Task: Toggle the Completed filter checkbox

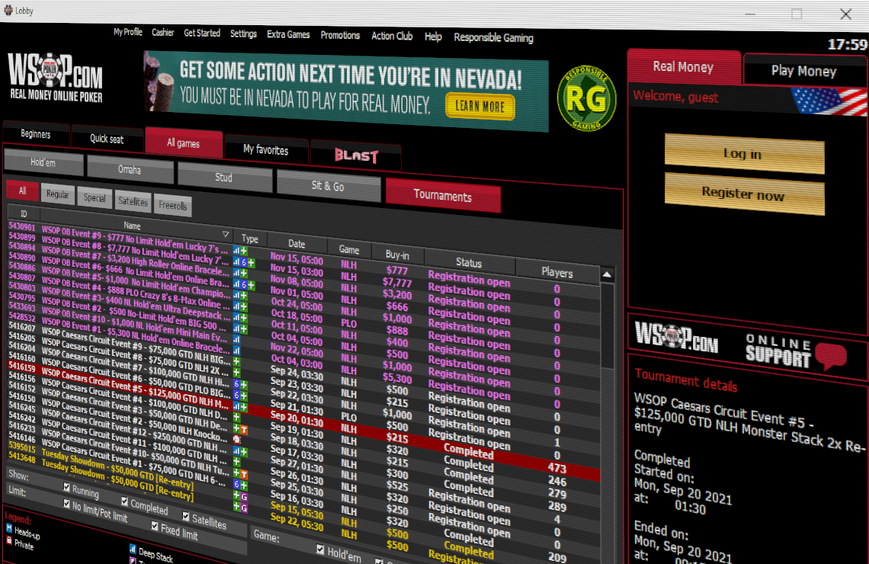Action: [124, 501]
